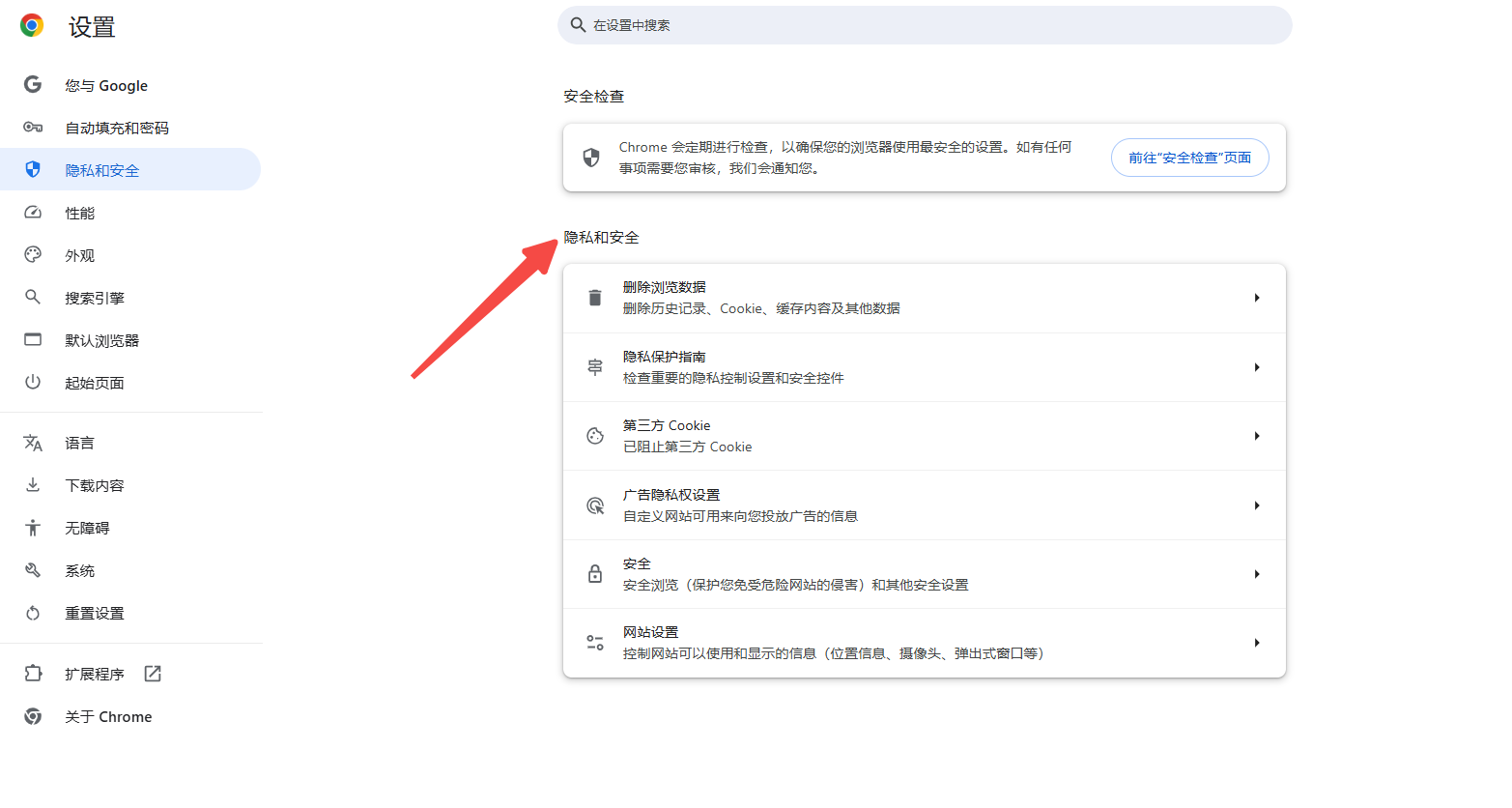Open 重置设置 section
Image resolution: width=1512 pixels, height=808 pixels.
pos(130,613)
